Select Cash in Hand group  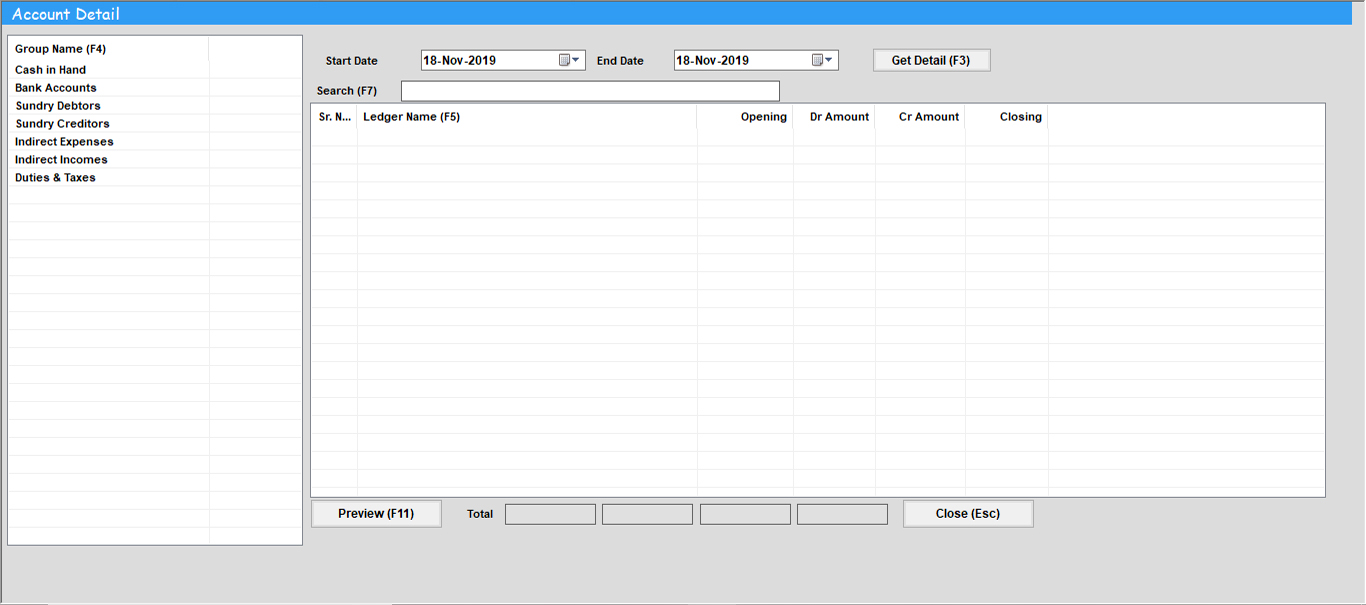(x=51, y=70)
